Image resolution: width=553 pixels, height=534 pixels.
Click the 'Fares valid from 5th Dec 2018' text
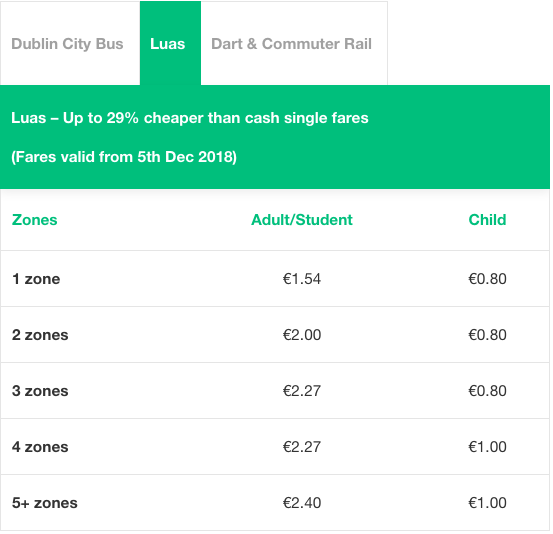pyautogui.click(x=124, y=157)
